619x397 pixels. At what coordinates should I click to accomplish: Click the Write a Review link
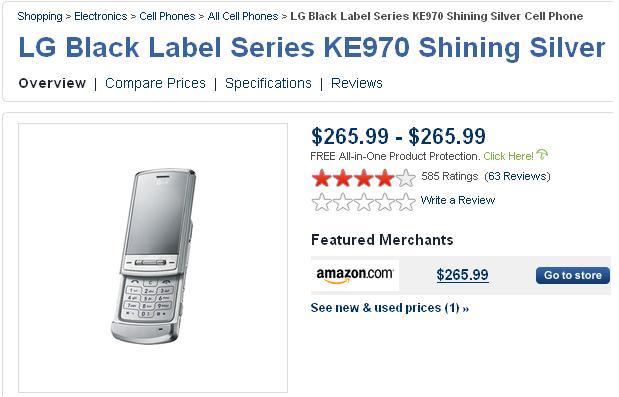(x=458, y=200)
